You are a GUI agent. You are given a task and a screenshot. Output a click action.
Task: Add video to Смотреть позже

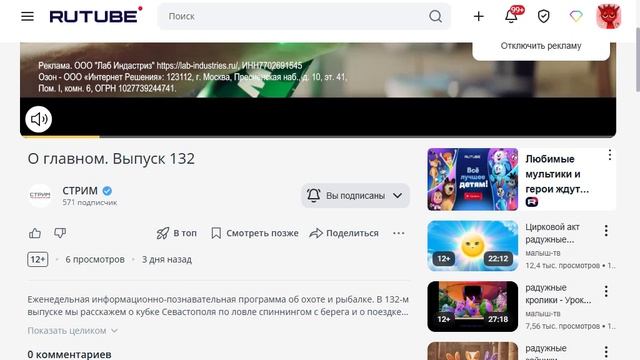[x=255, y=233]
